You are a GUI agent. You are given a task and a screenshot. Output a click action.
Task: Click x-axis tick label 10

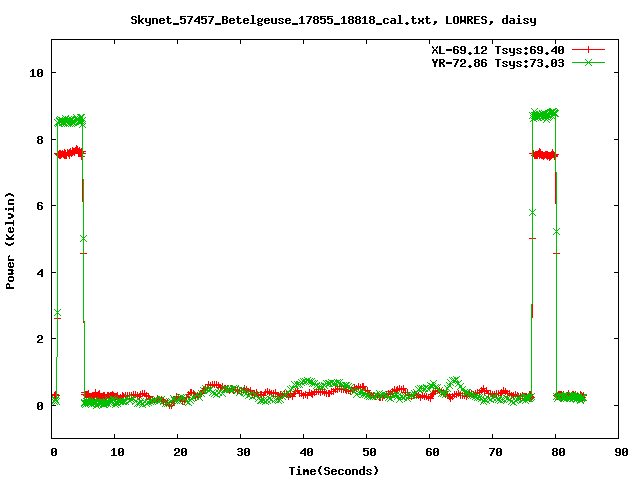117,452
